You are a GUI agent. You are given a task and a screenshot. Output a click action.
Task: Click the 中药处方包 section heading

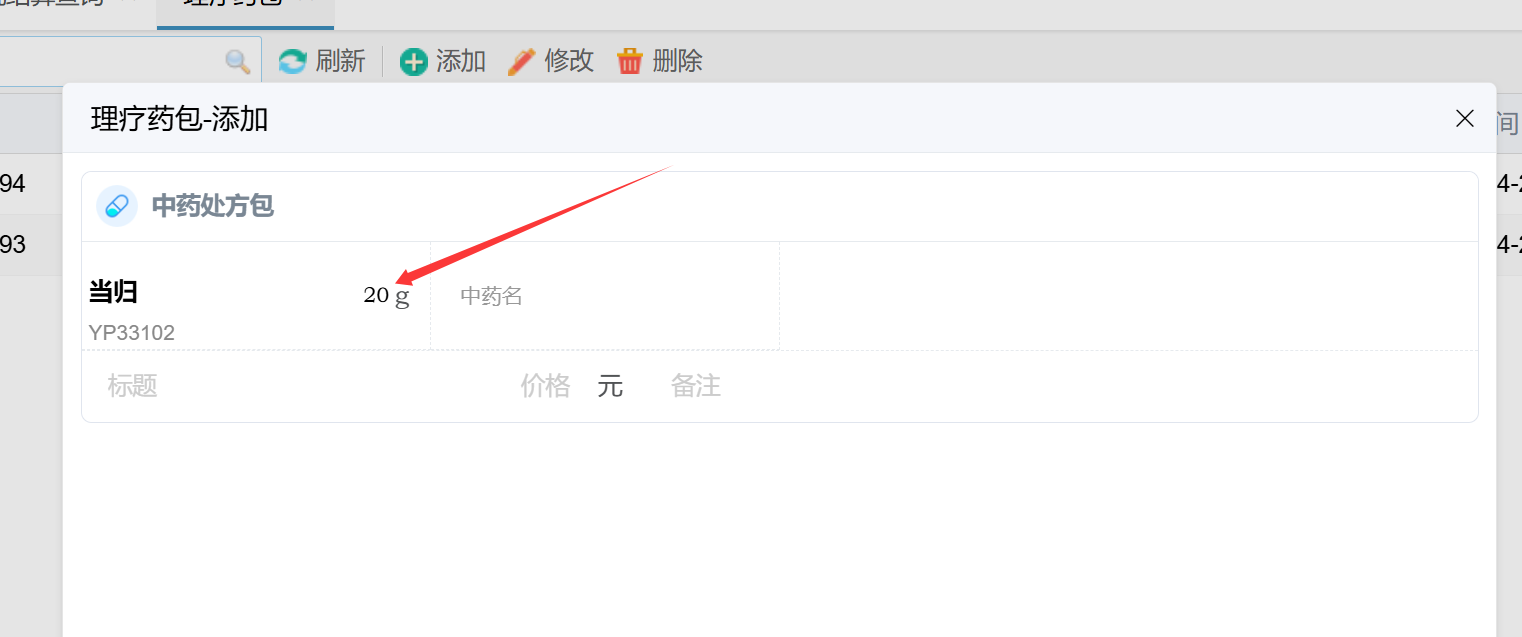212,206
